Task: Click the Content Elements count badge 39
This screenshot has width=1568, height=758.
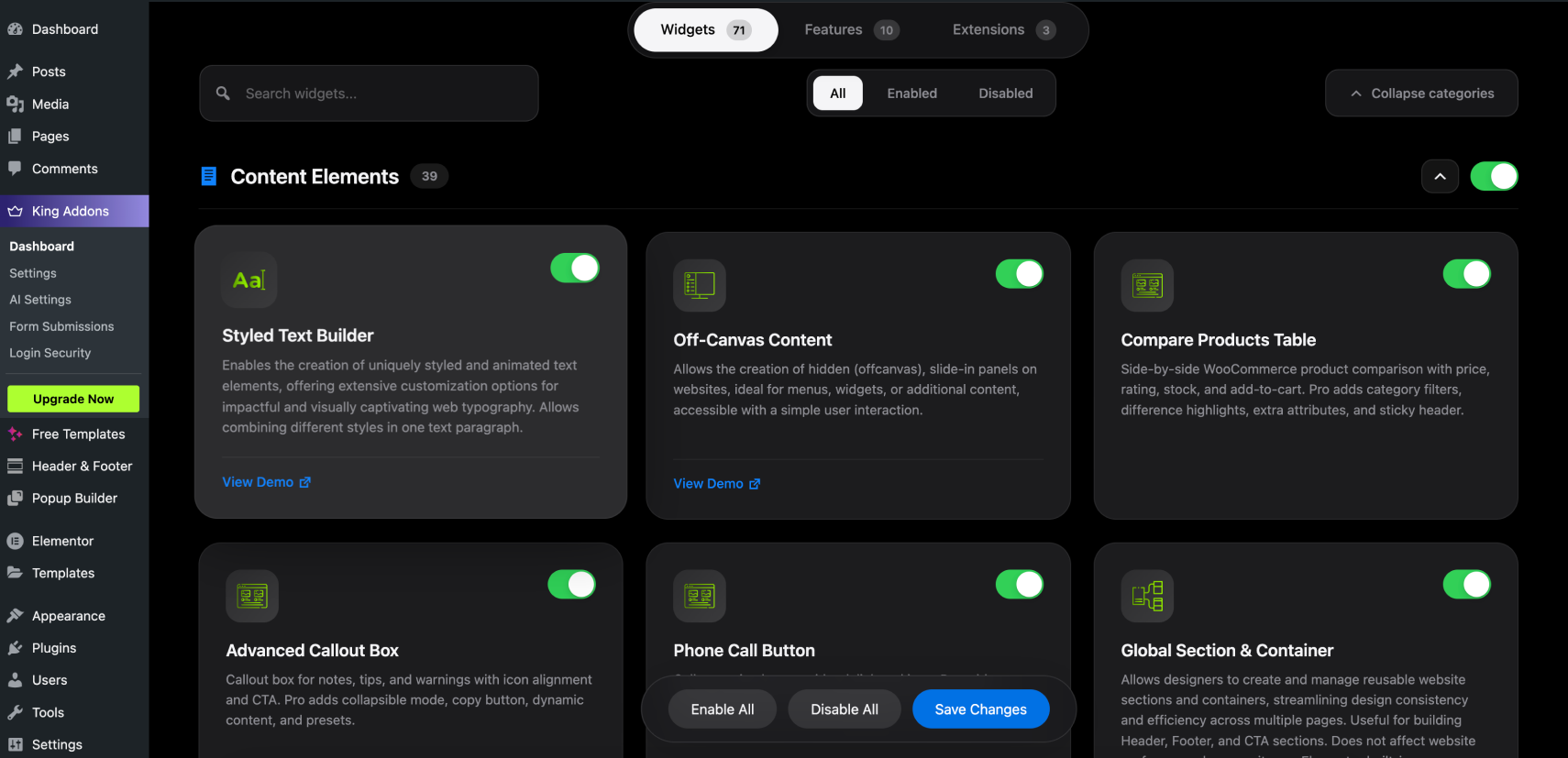Action: click(429, 176)
